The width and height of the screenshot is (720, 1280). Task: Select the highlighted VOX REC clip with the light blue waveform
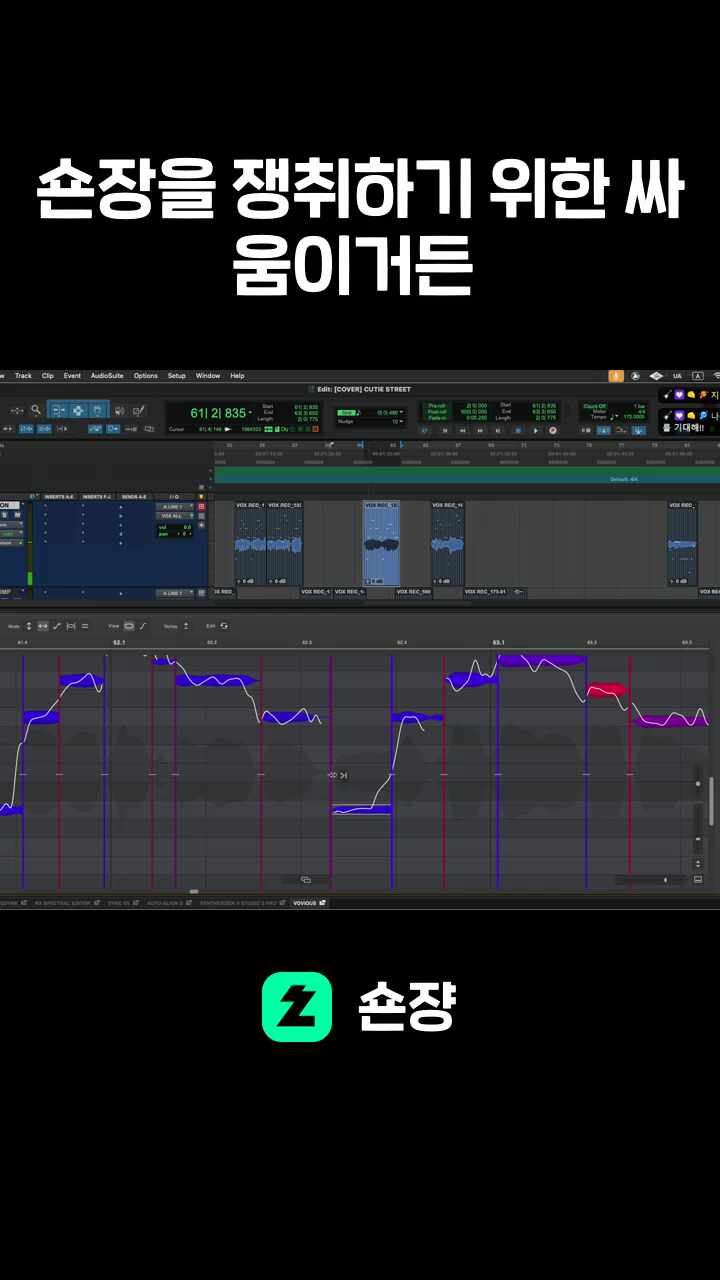[381, 543]
